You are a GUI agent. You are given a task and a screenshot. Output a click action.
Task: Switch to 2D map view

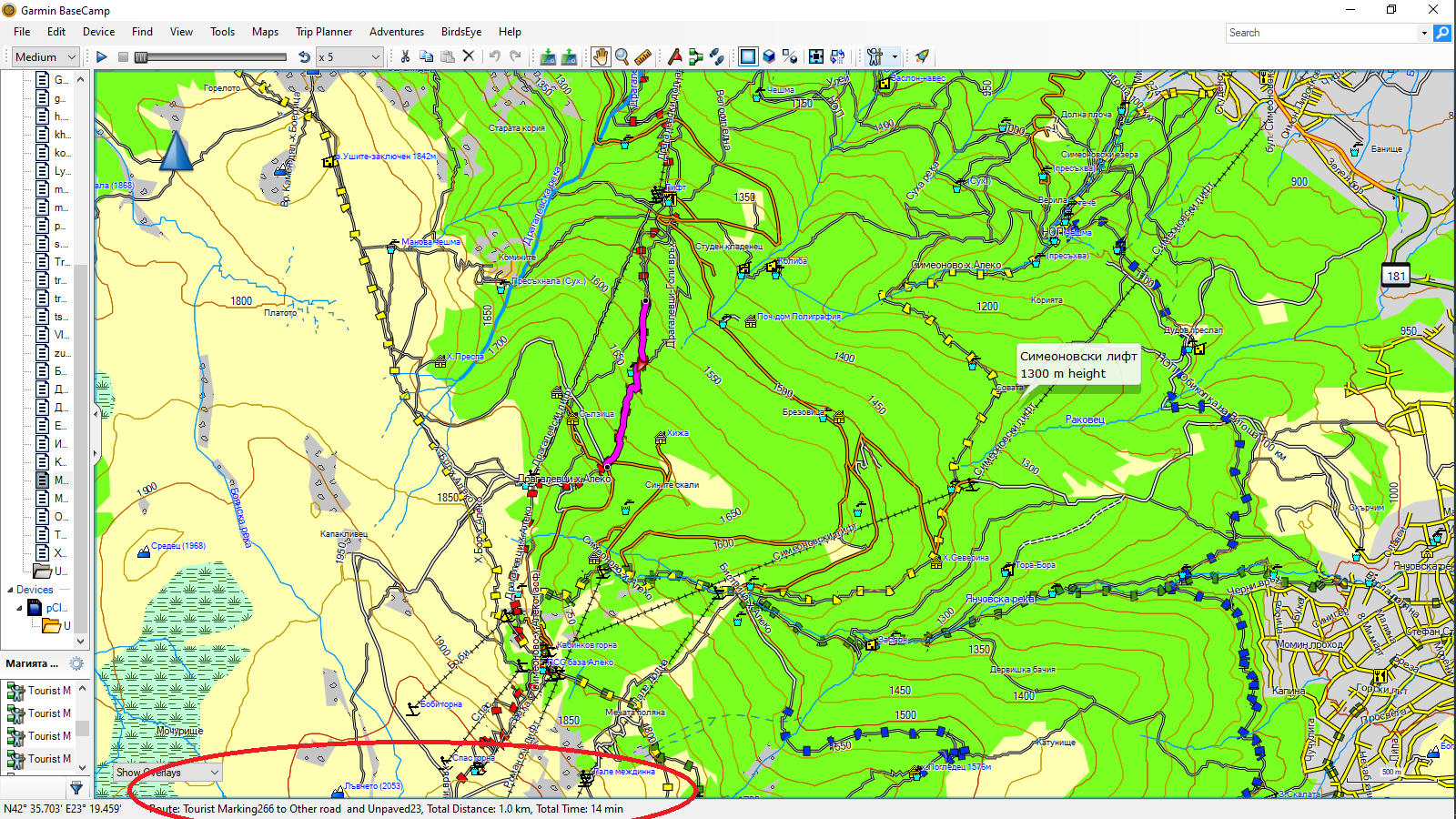click(748, 56)
